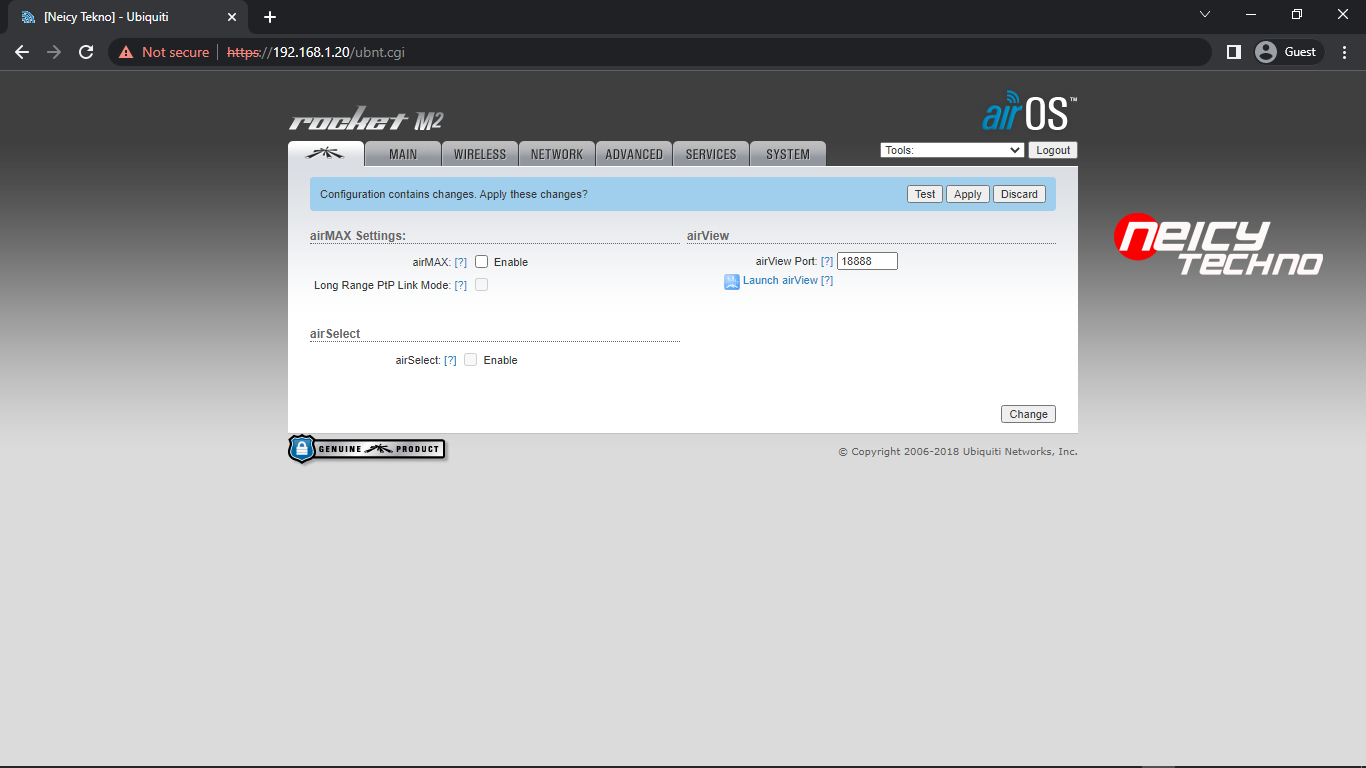Click the Launch airView link
Screen dimensions: 1366x768
point(780,280)
